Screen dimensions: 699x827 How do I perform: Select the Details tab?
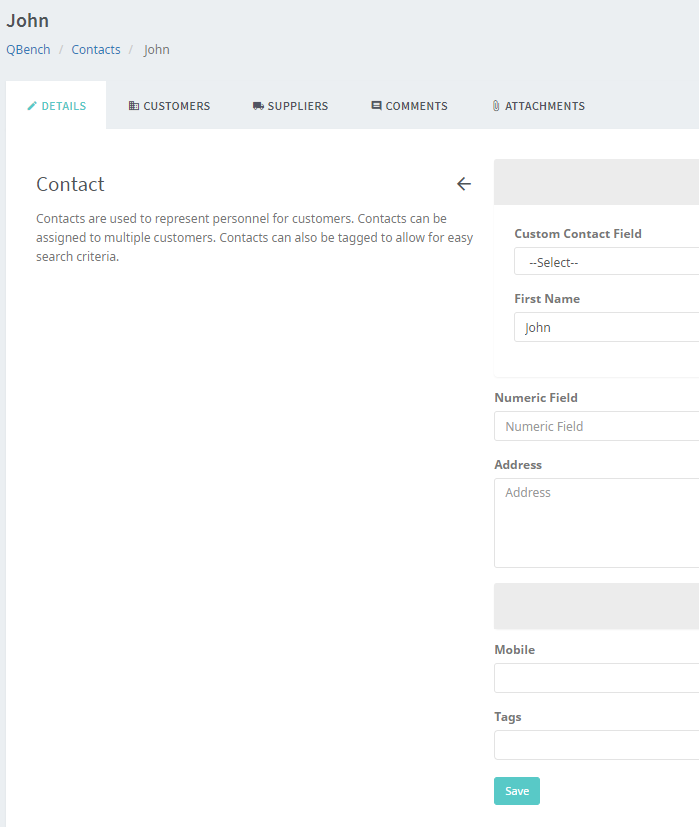[x=56, y=105]
